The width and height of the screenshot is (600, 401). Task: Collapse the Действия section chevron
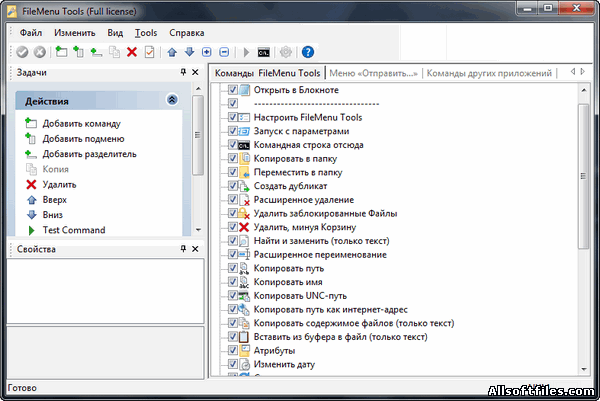(172, 100)
